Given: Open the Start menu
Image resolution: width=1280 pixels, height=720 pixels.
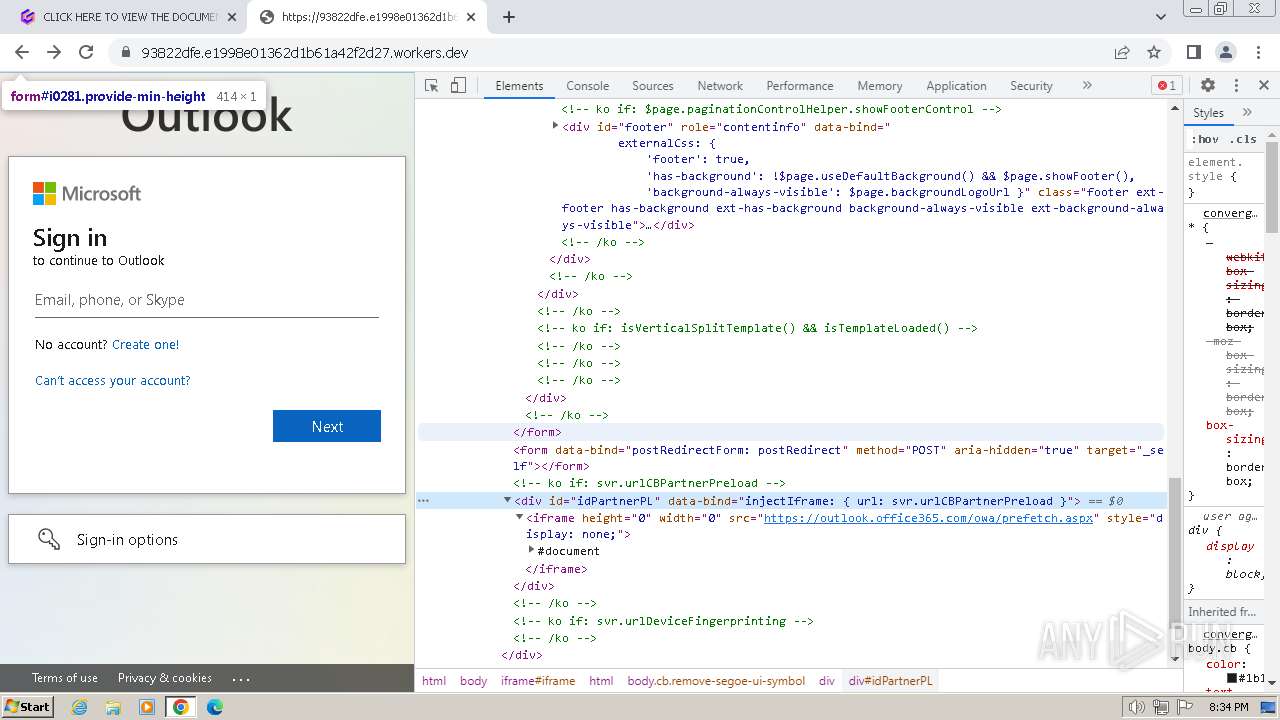Looking at the screenshot, I should point(27,707).
